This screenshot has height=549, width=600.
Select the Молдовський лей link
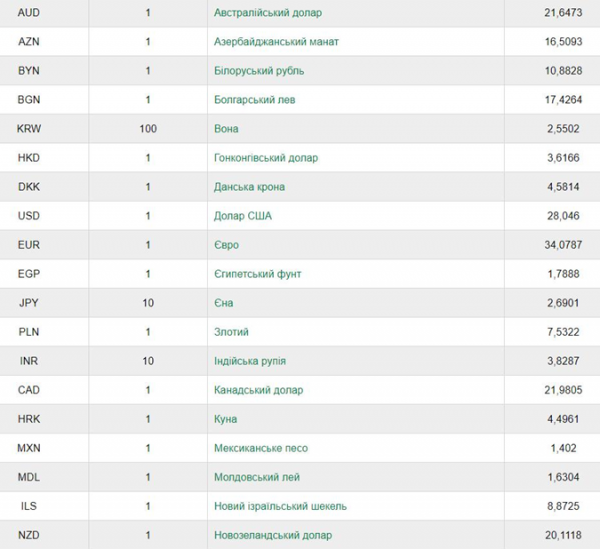(x=257, y=477)
